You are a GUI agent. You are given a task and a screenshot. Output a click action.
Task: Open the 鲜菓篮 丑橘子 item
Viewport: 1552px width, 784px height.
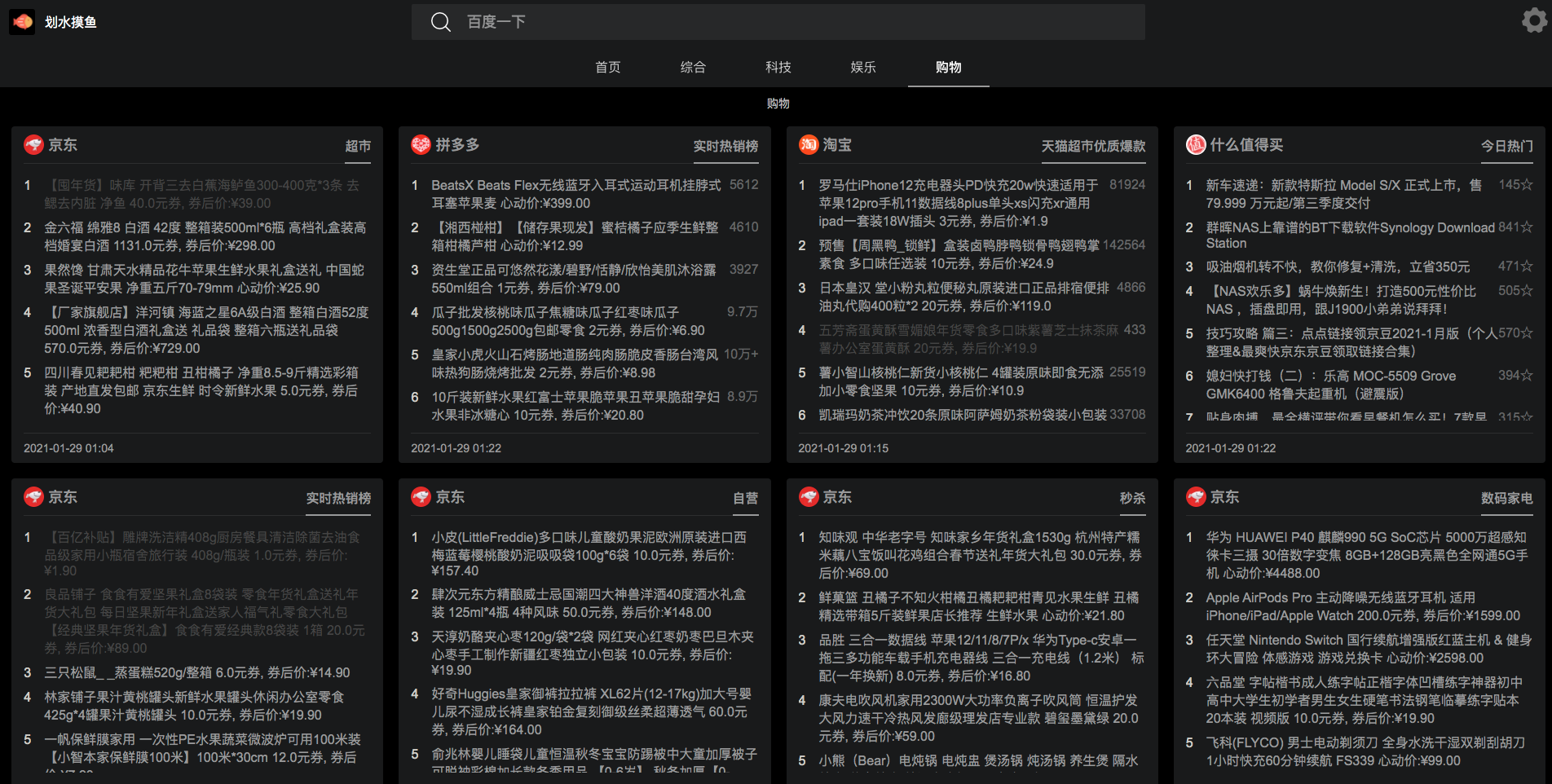978,606
